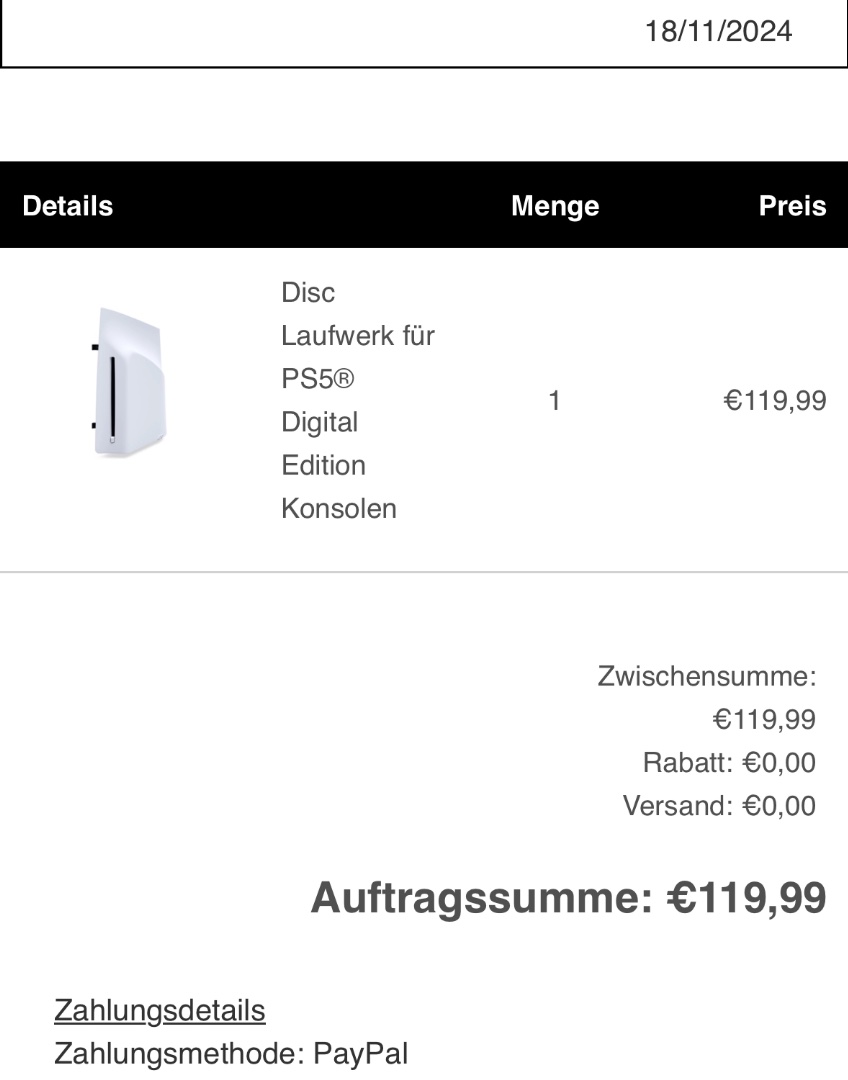Click the word Disc in product name
The image size is (848, 1080).
click(x=308, y=293)
